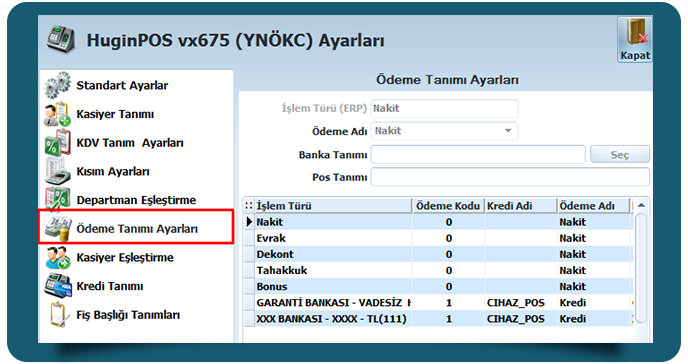The height and width of the screenshot is (364, 688).
Task: Click Ödeme Kodu 1 in GARANTİ BANKASI row
Action: tap(448, 303)
